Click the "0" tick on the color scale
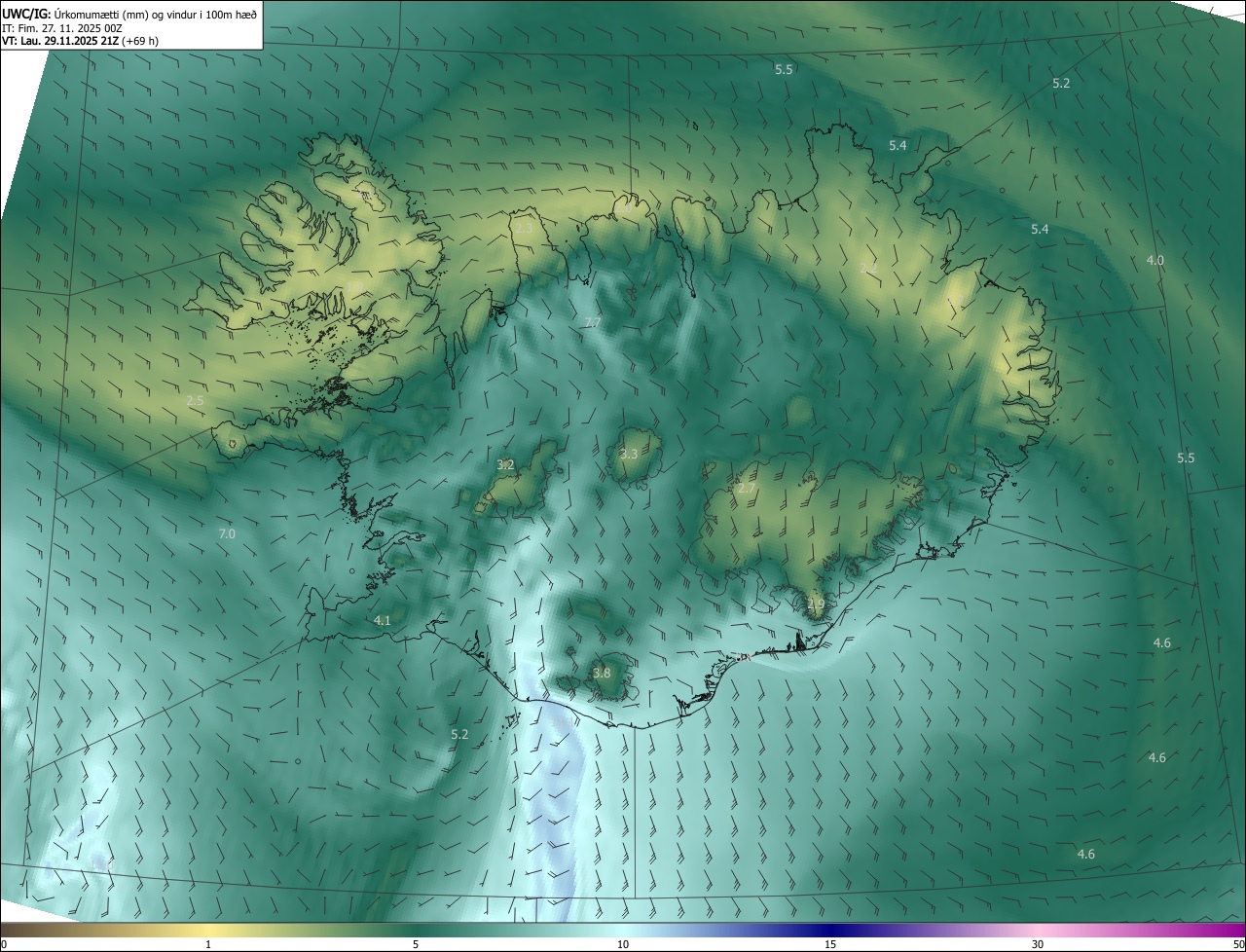Viewport: 1246px width, 952px height. [x=4, y=945]
